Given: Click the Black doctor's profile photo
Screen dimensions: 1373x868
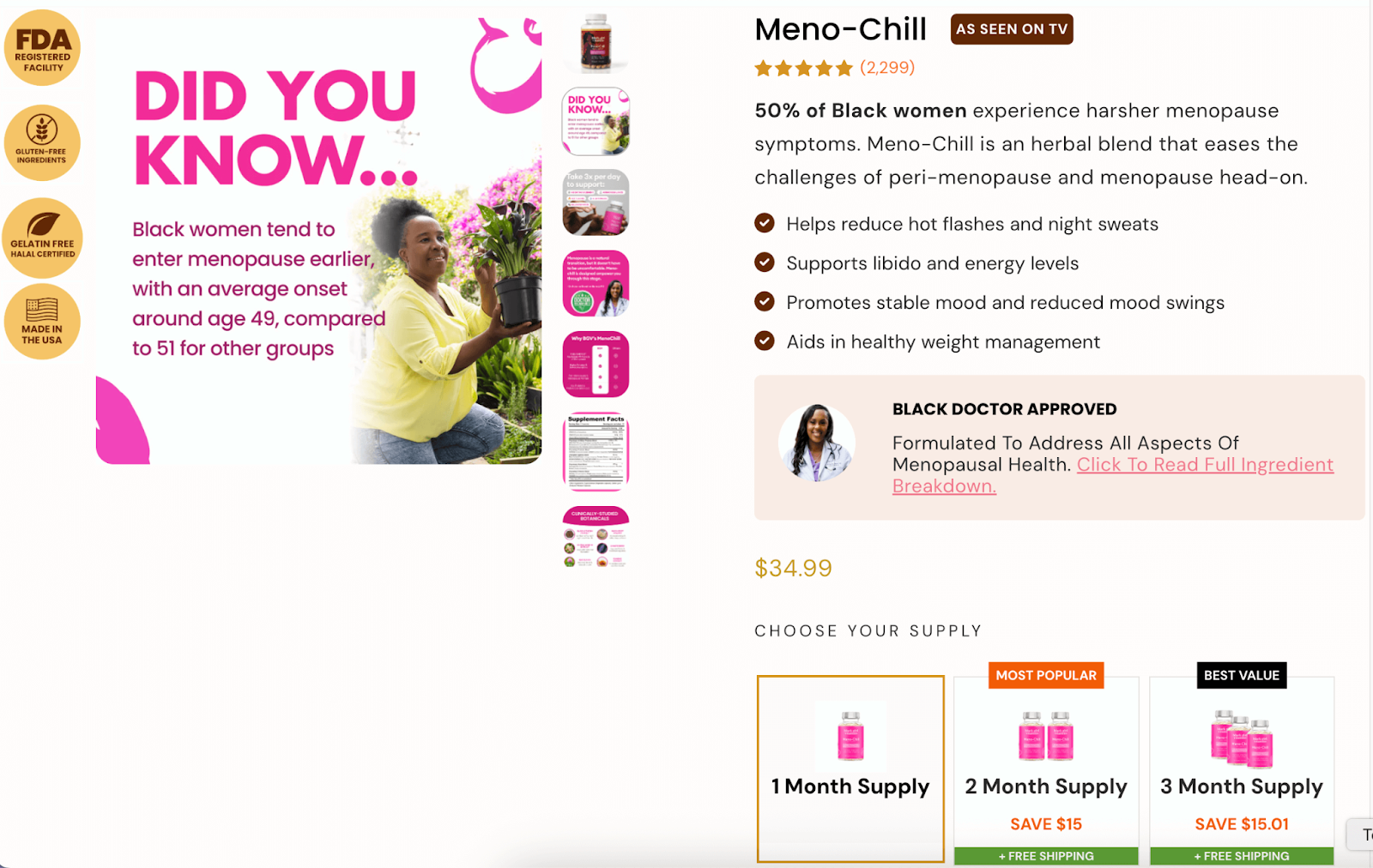Looking at the screenshot, I should click(x=816, y=443).
